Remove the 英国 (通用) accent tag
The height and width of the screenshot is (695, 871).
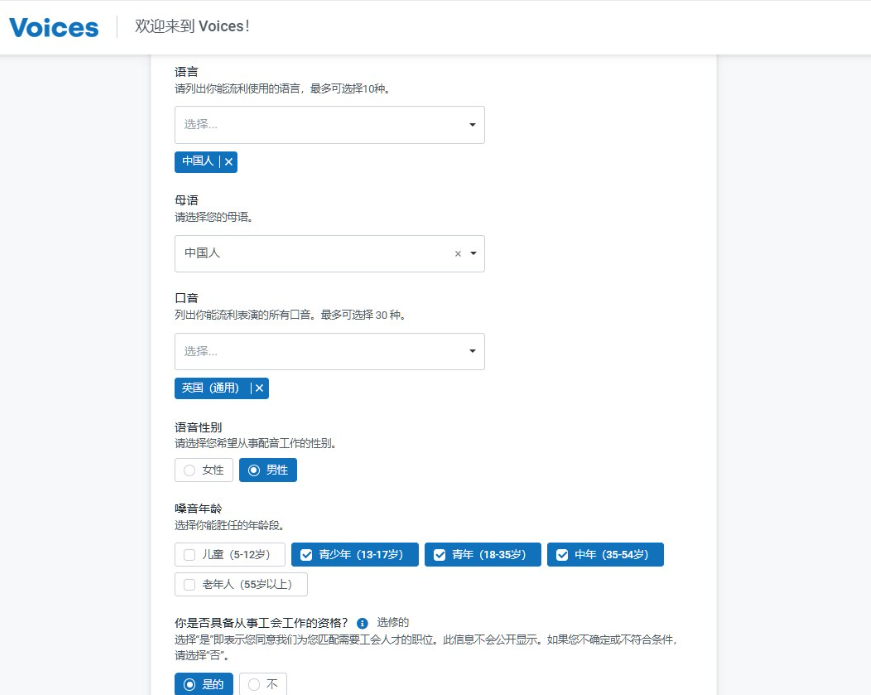(x=259, y=388)
